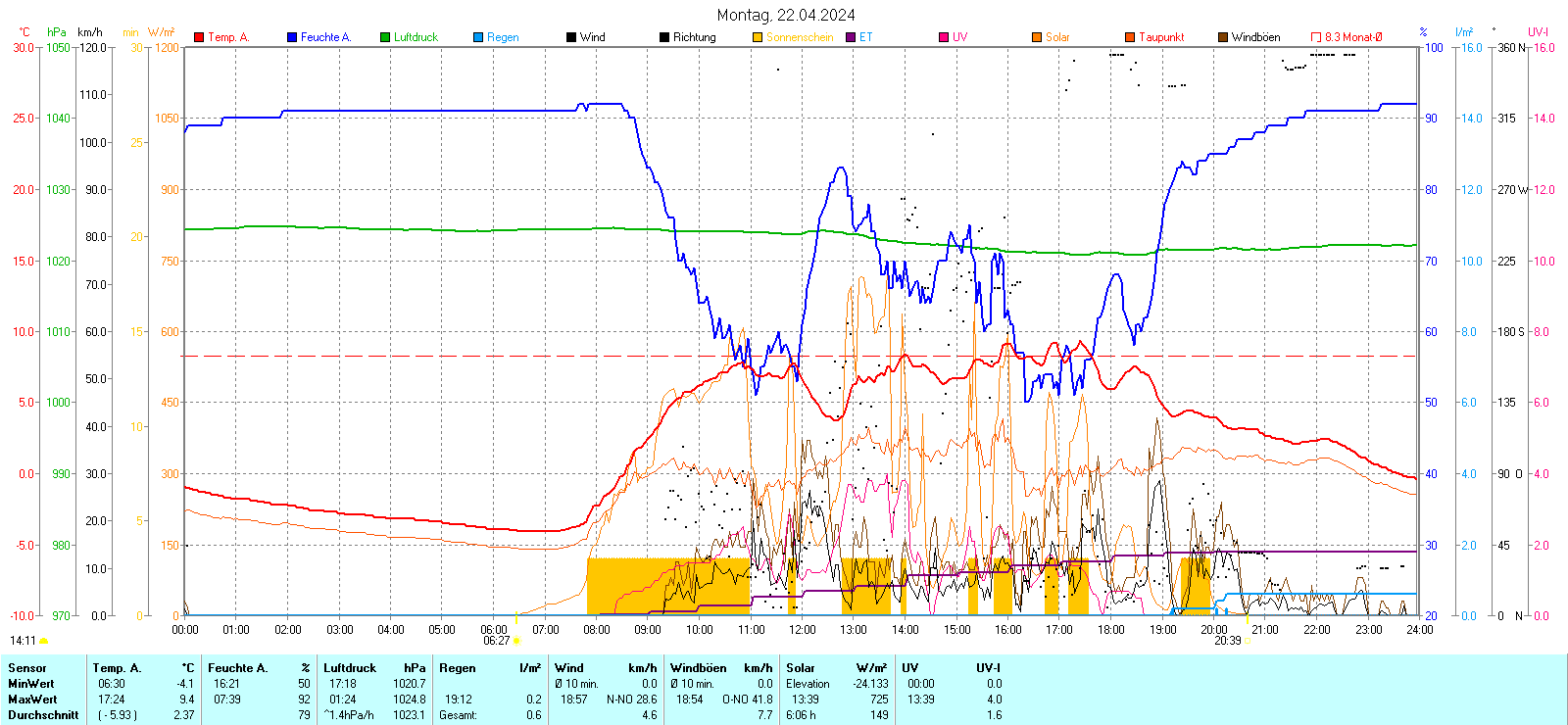The height and width of the screenshot is (725, 1568).
Task: Click the green Luftdruck legend square
Action: 385,37
